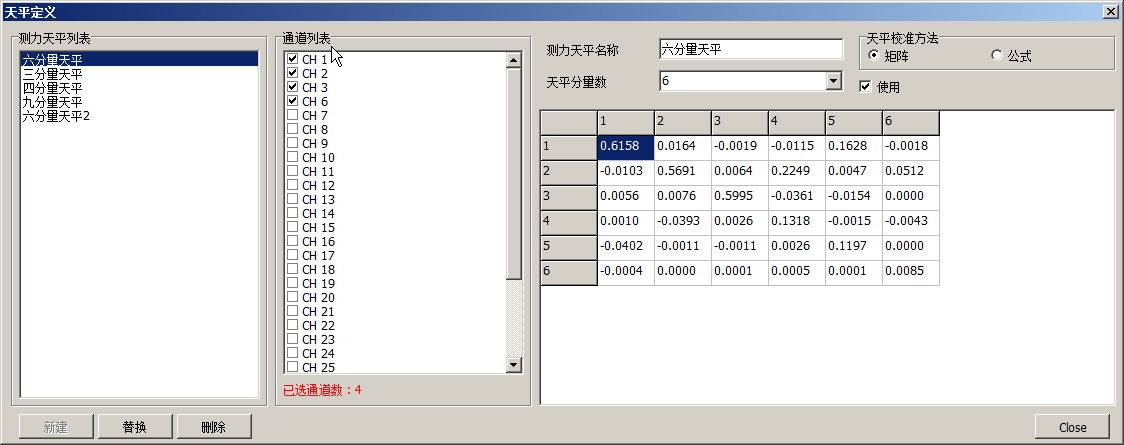
Task: Uncheck the CH 1 channel checkbox
Action: click(x=293, y=60)
